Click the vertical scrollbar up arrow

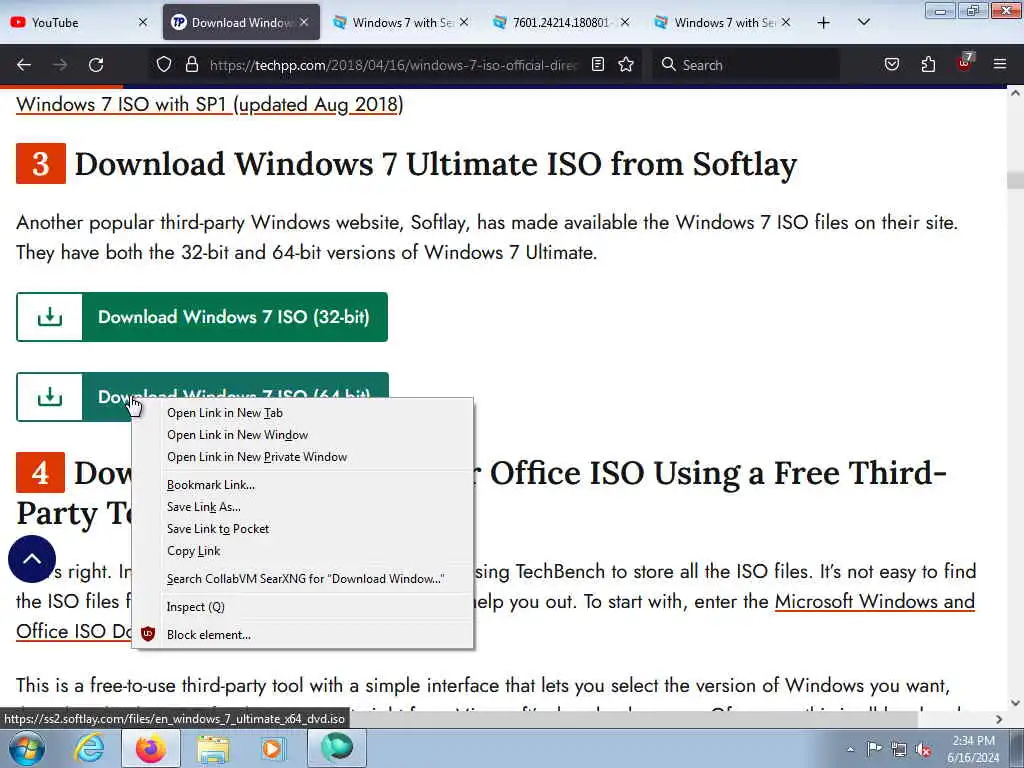pyautogui.click(x=1015, y=93)
